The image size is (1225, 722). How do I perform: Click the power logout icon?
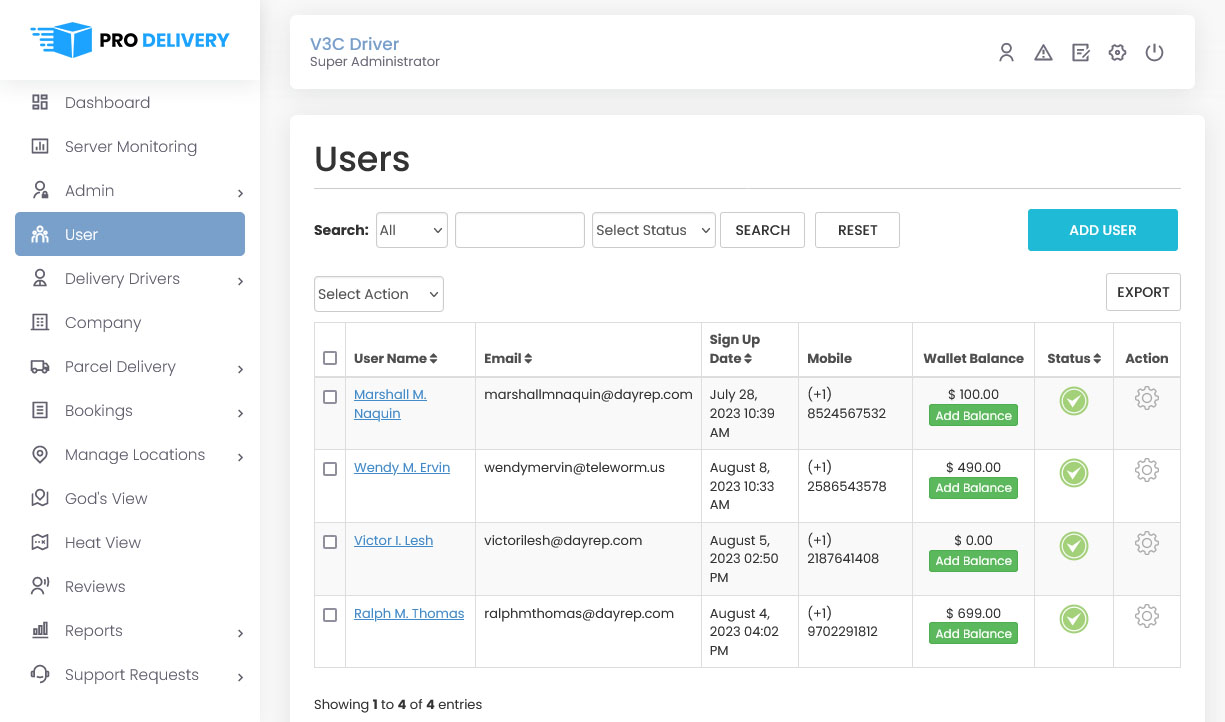pos(1154,53)
